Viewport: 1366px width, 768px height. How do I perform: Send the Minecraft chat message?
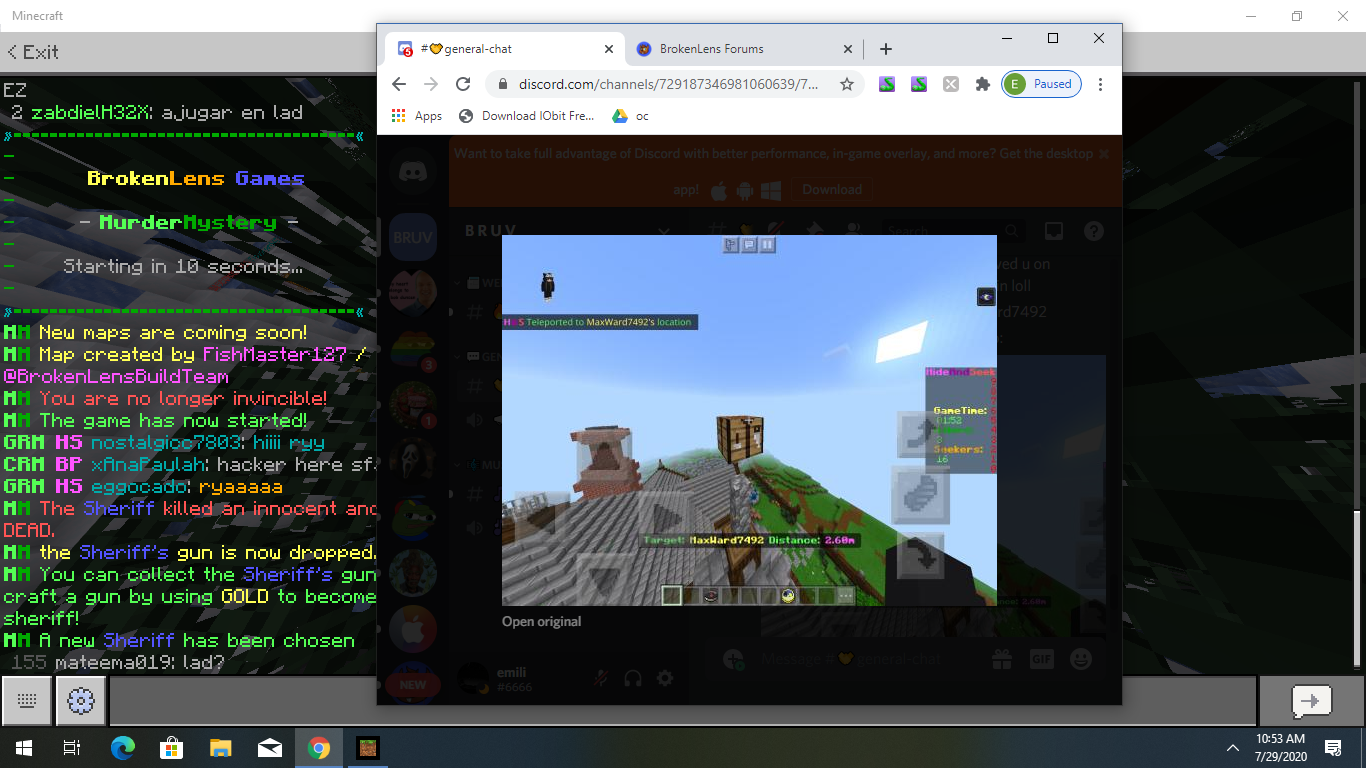[1311, 701]
